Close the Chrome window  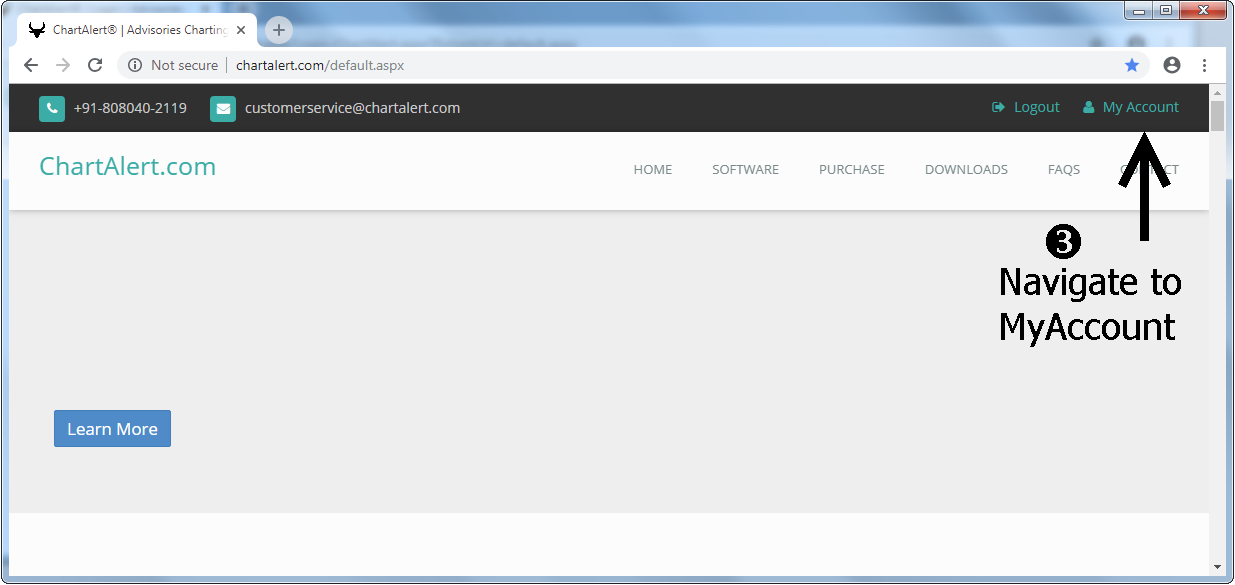pos(1201,10)
